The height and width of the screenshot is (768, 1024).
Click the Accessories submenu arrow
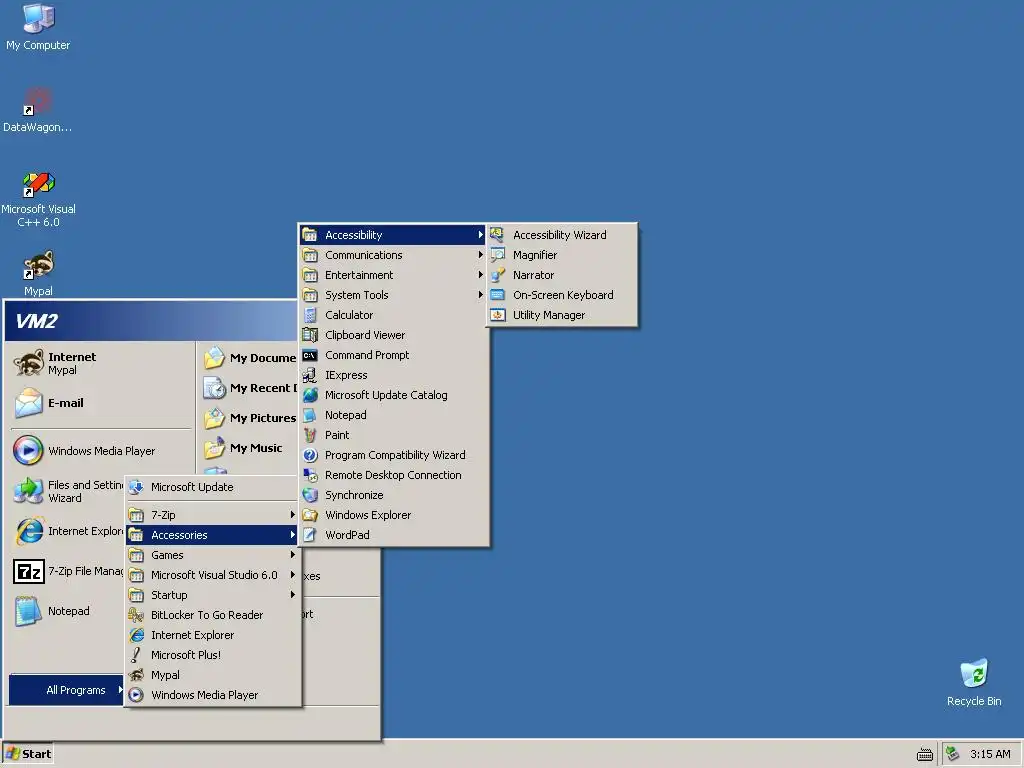pos(293,535)
